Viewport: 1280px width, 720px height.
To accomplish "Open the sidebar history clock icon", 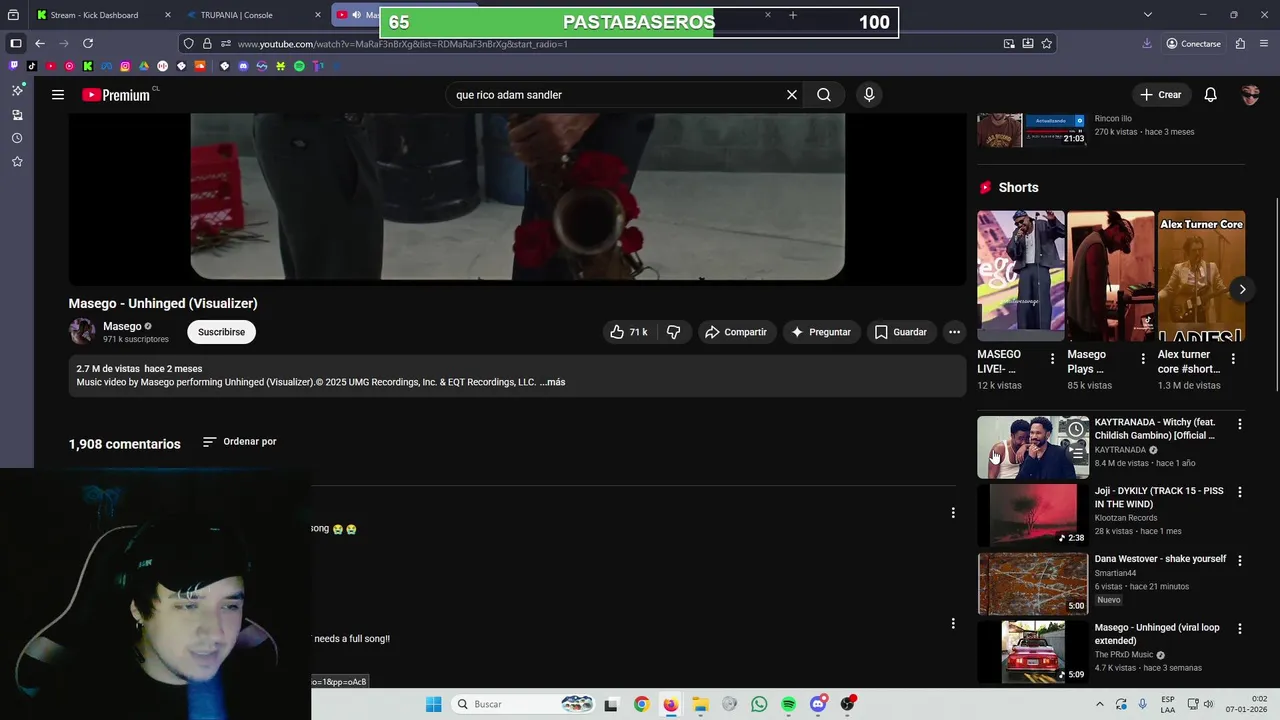I will click(17, 138).
